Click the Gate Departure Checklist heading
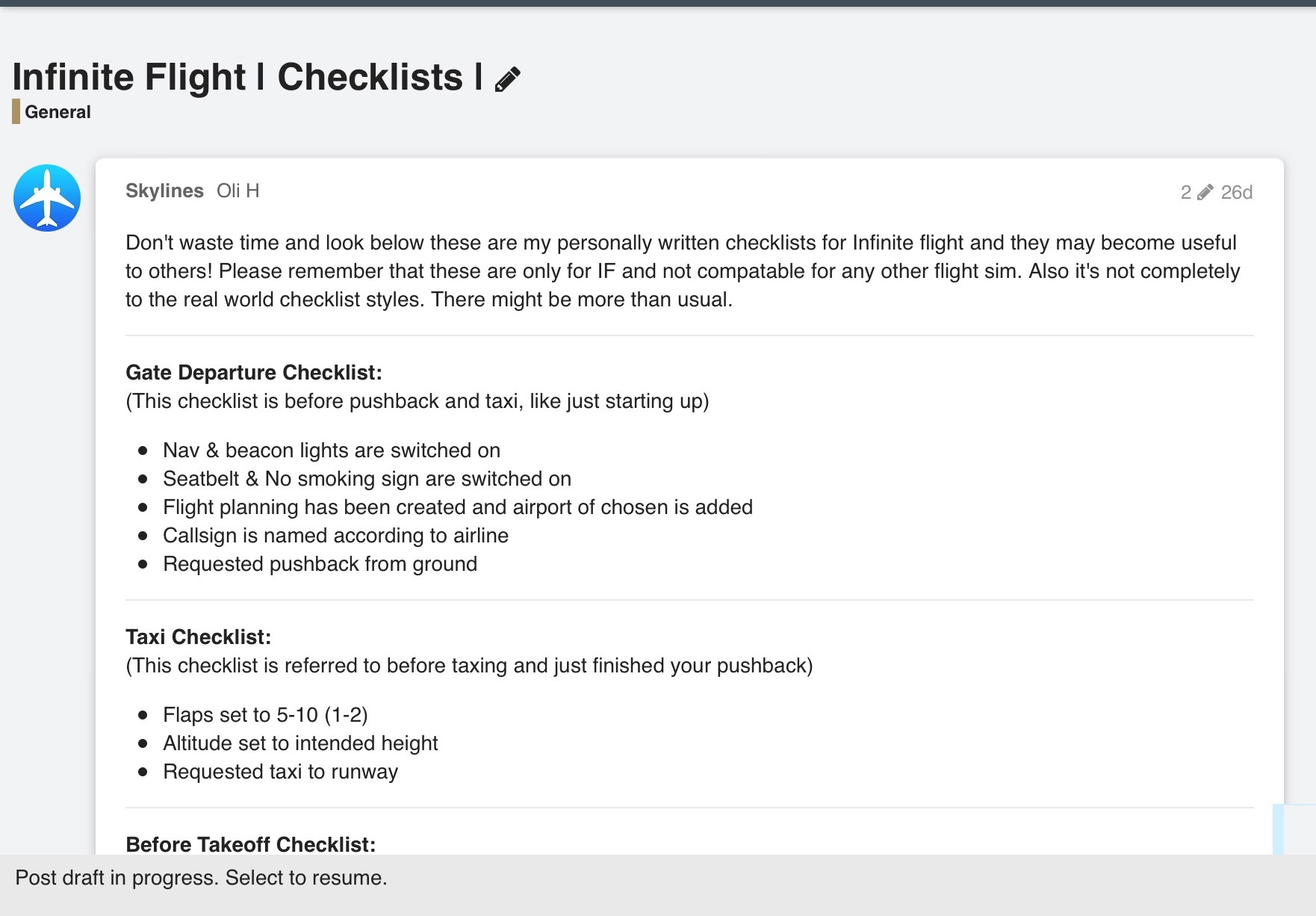This screenshot has height=916, width=1316. [254, 373]
